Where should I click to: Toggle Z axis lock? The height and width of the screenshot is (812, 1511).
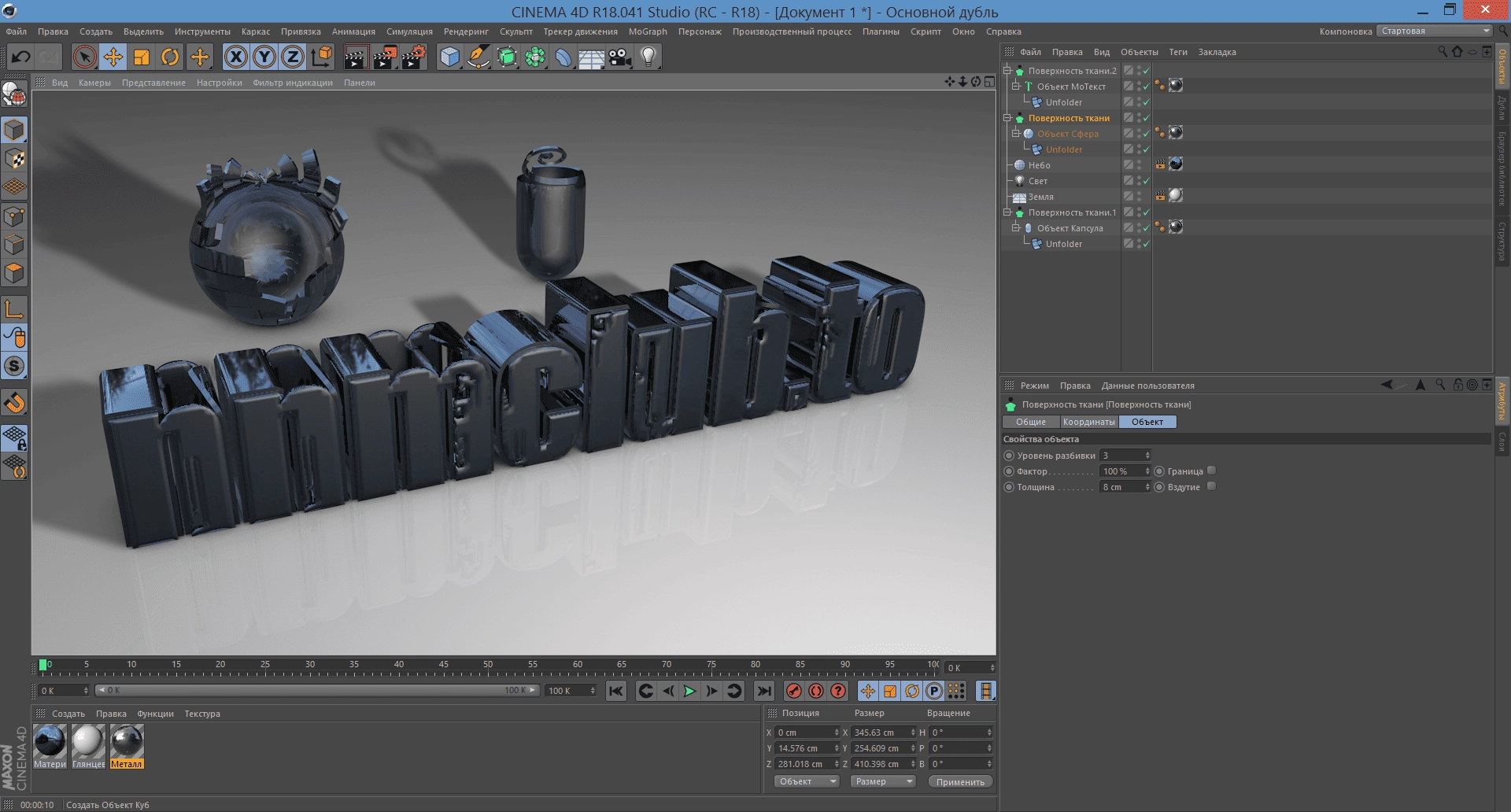coord(293,57)
